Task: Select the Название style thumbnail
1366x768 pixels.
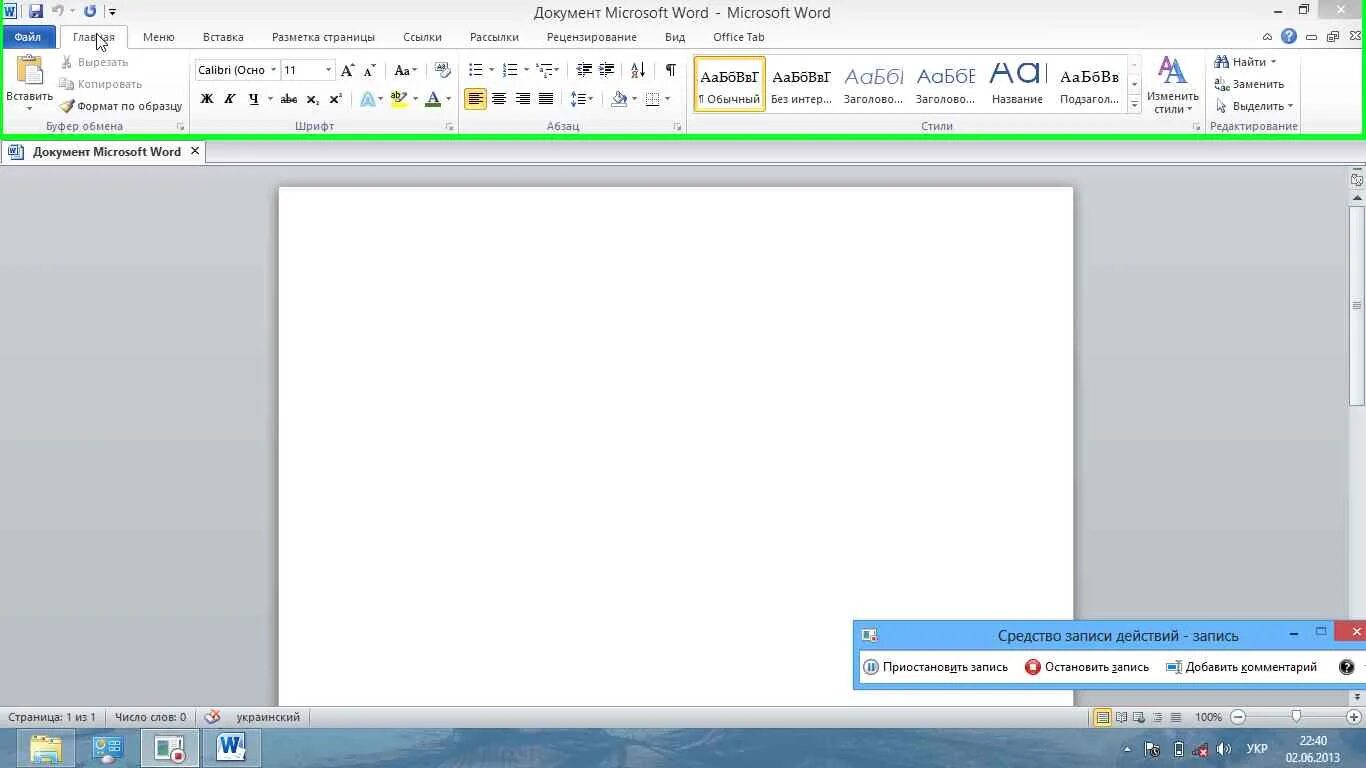Action: 1017,84
